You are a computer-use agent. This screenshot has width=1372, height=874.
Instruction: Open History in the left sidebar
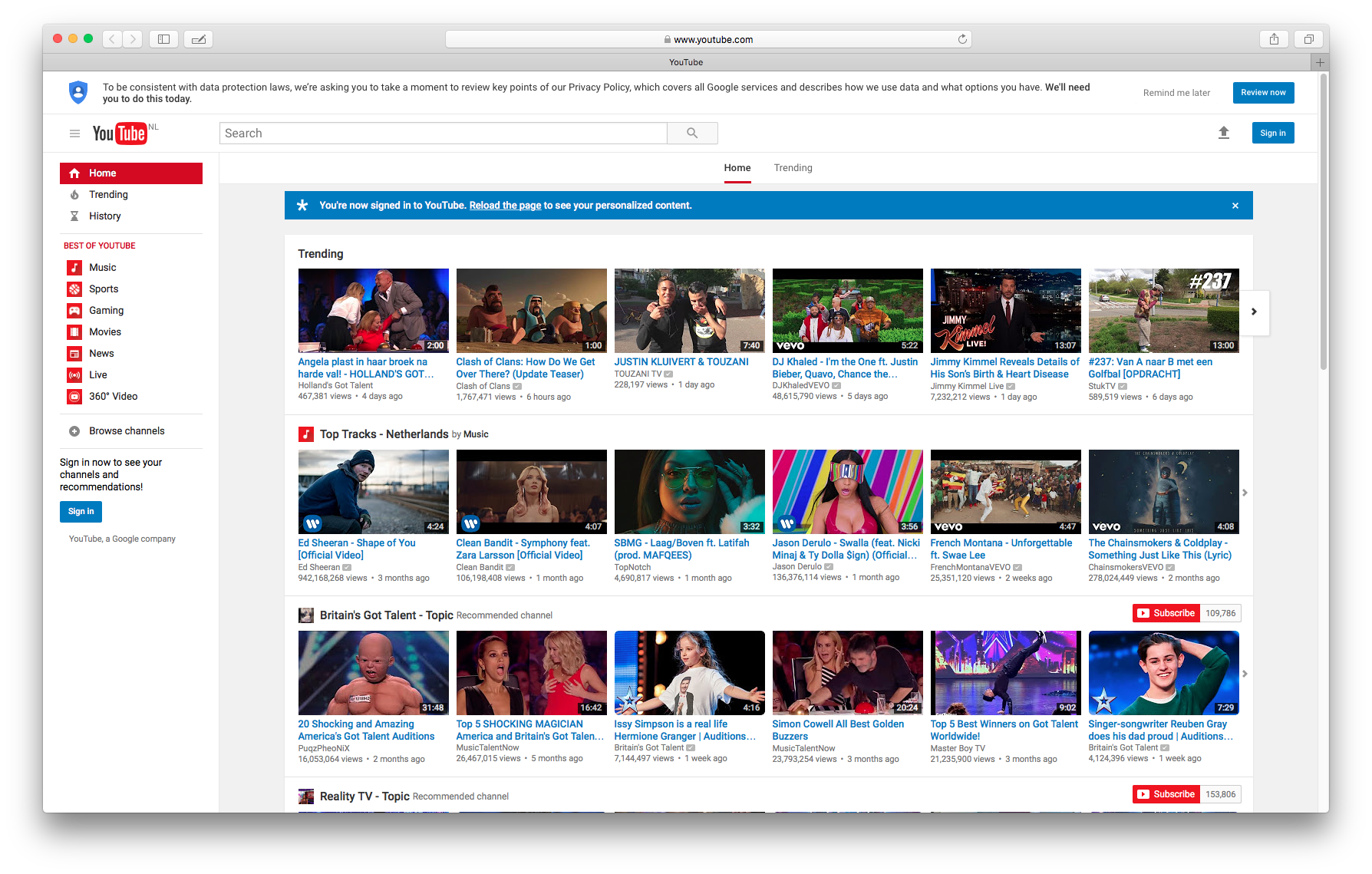pos(131,216)
